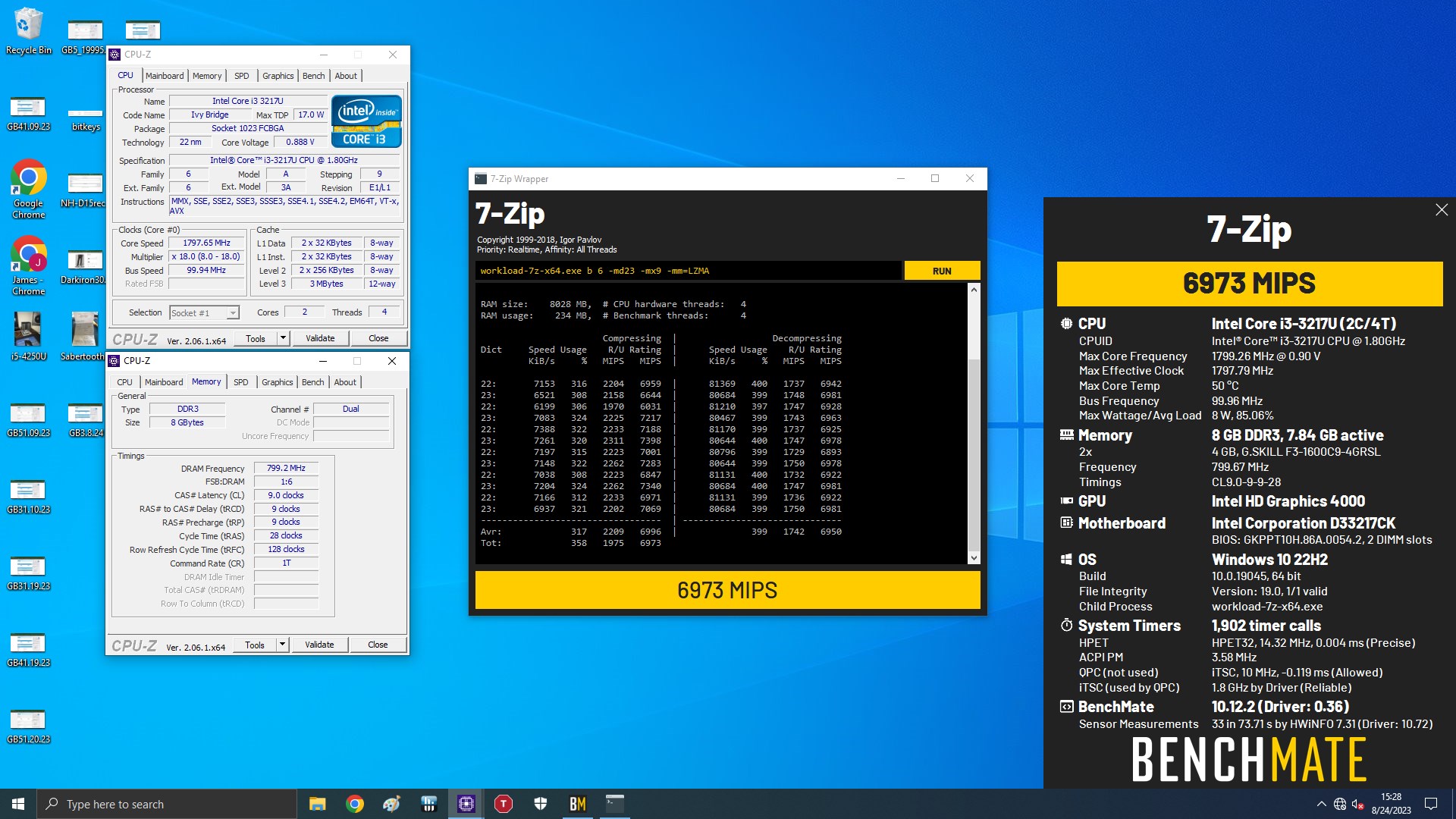1456x819 pixels.
Task: Open Graphics tab in upper CPU-Z
Action: (x=278, y=76)
